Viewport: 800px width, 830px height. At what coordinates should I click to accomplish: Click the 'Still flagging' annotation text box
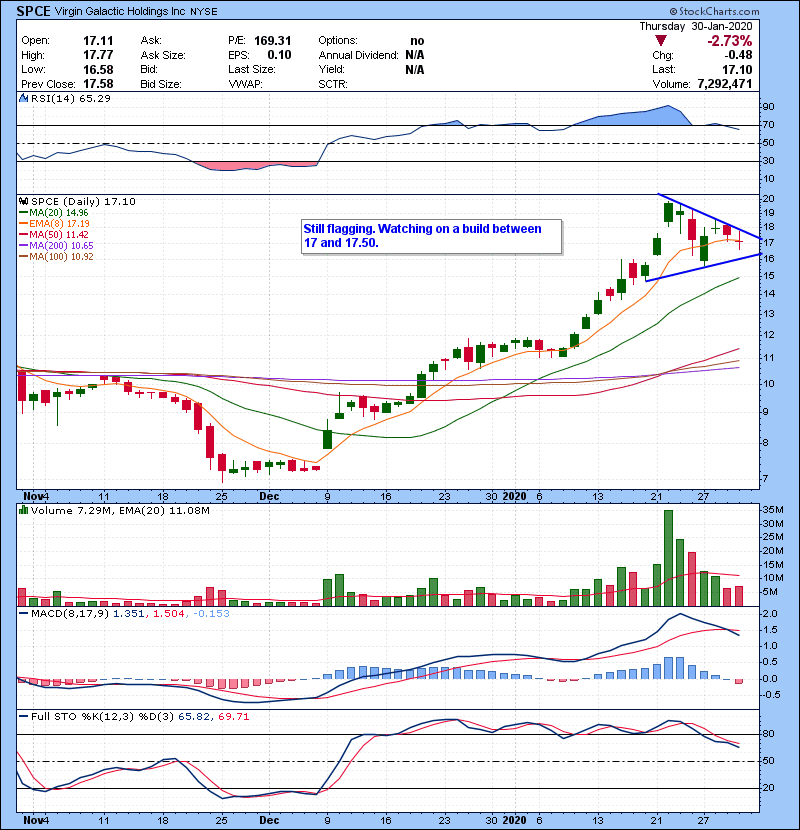[432, 237]
